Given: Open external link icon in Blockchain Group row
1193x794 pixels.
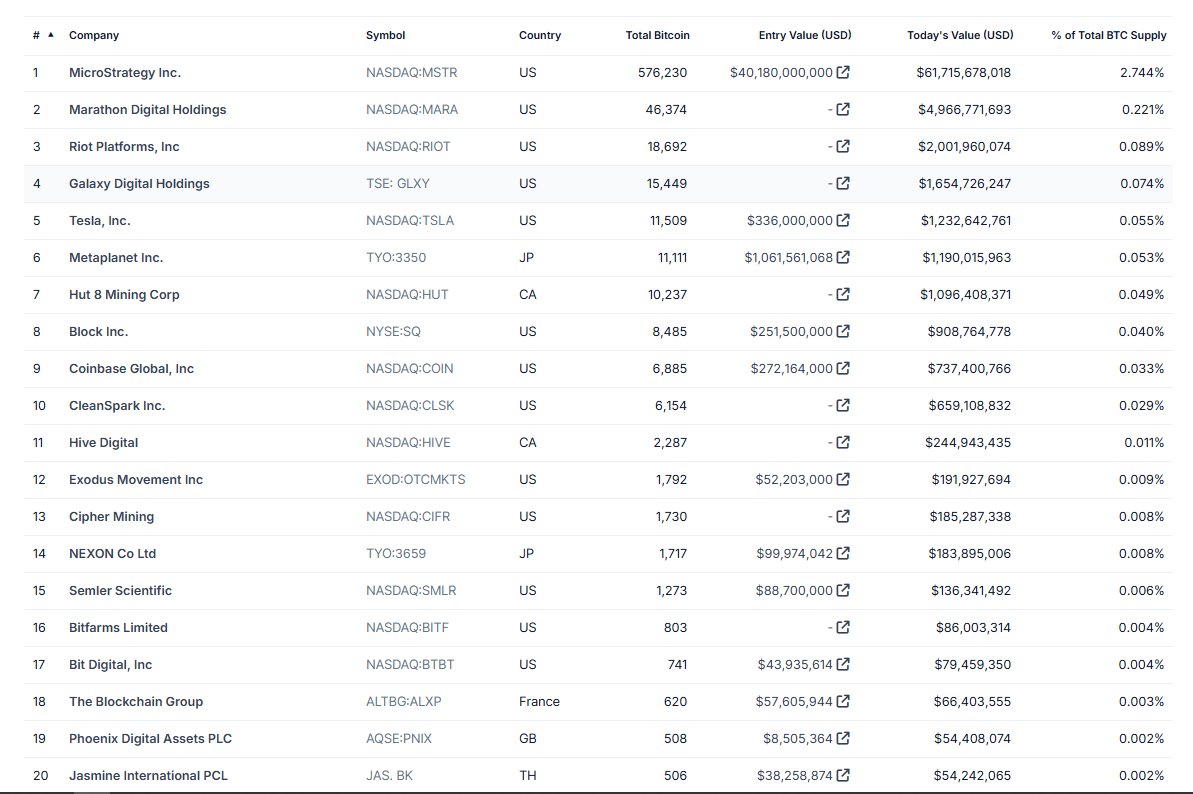Looking at the screenshot, I should 843,701.
